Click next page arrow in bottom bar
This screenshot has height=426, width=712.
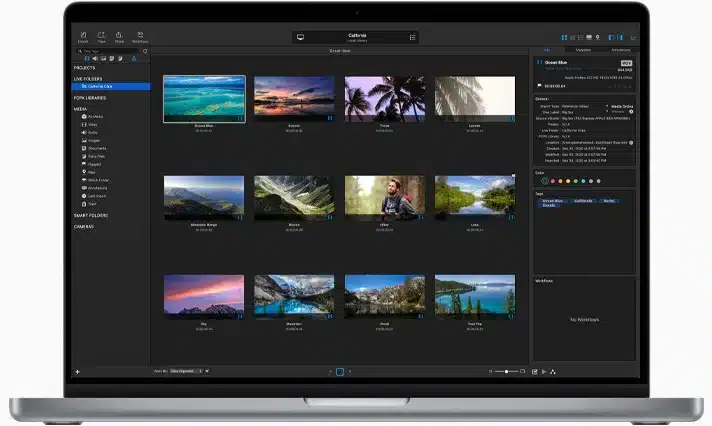[x=350, y=372]
